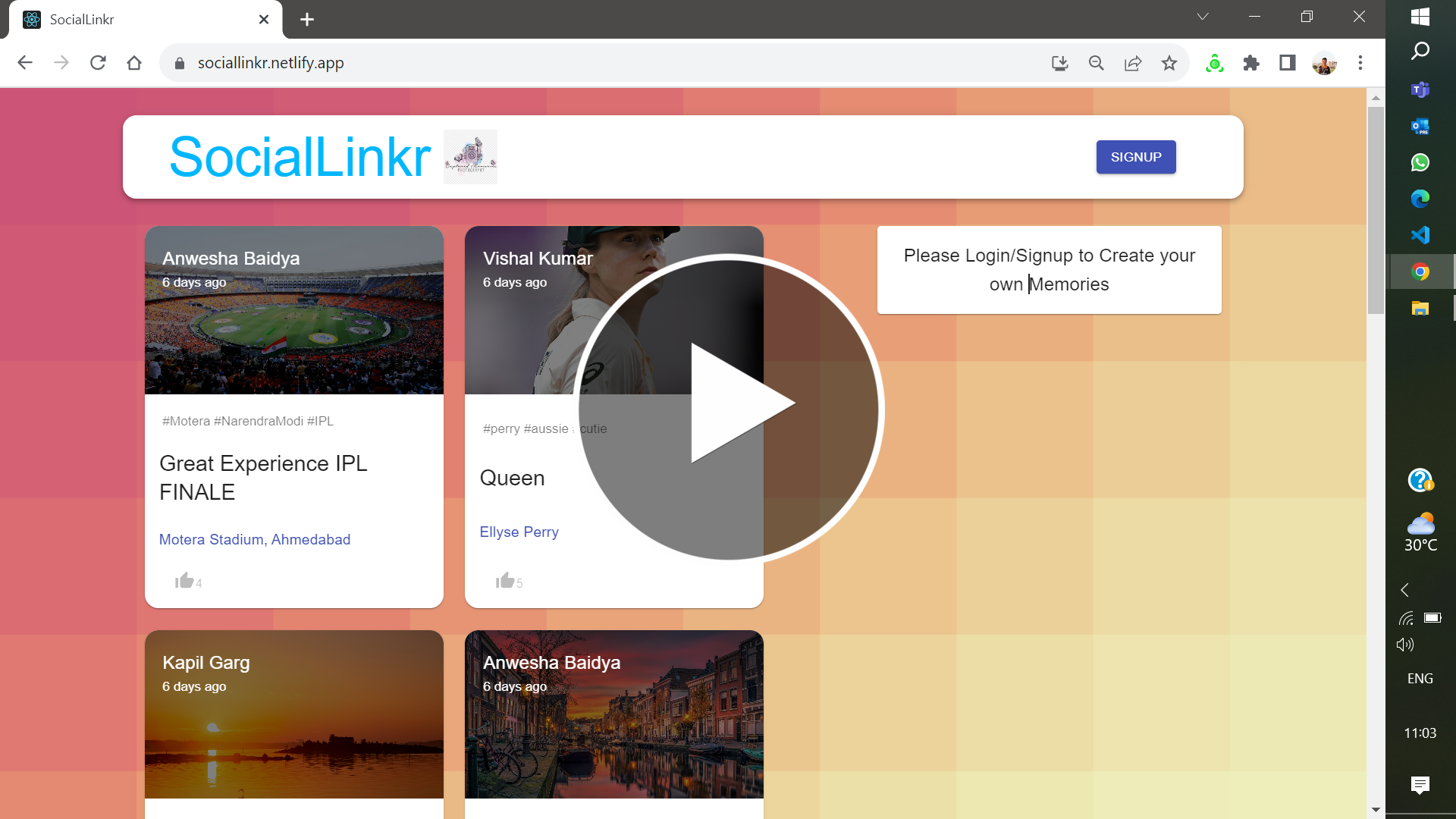Open the Chrome profile avatar menu
The height and width of the screenshot is (819, 1456).
1325,63
